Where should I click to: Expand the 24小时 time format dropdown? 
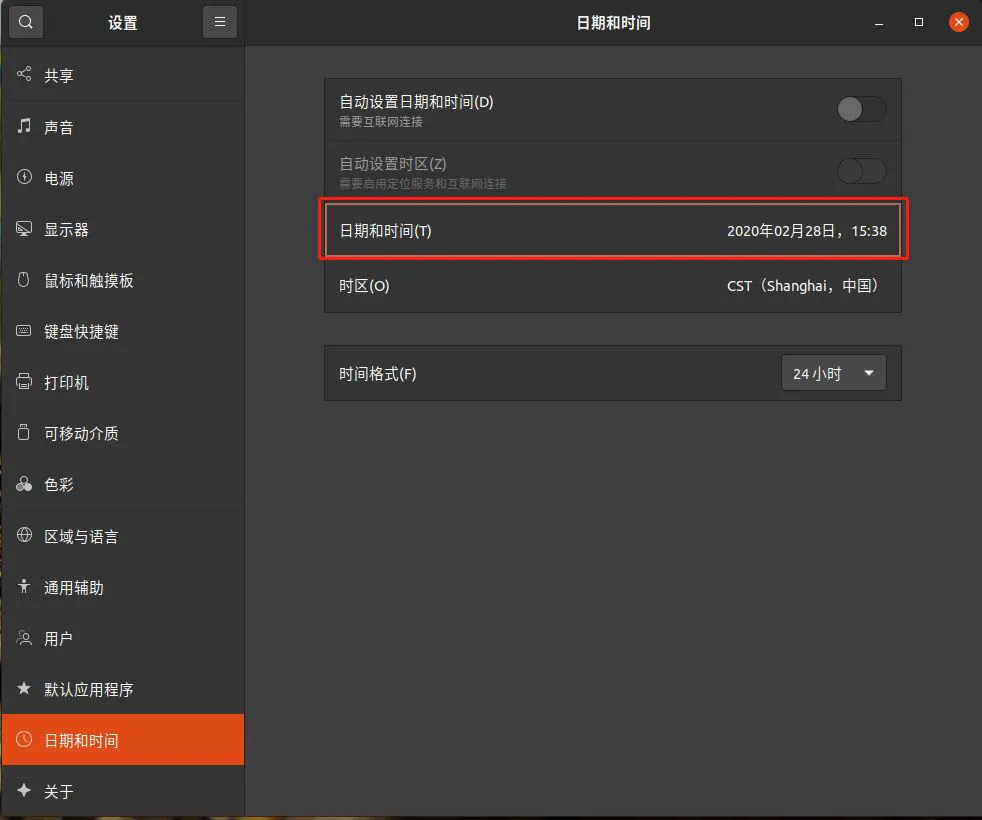[834, 373]
